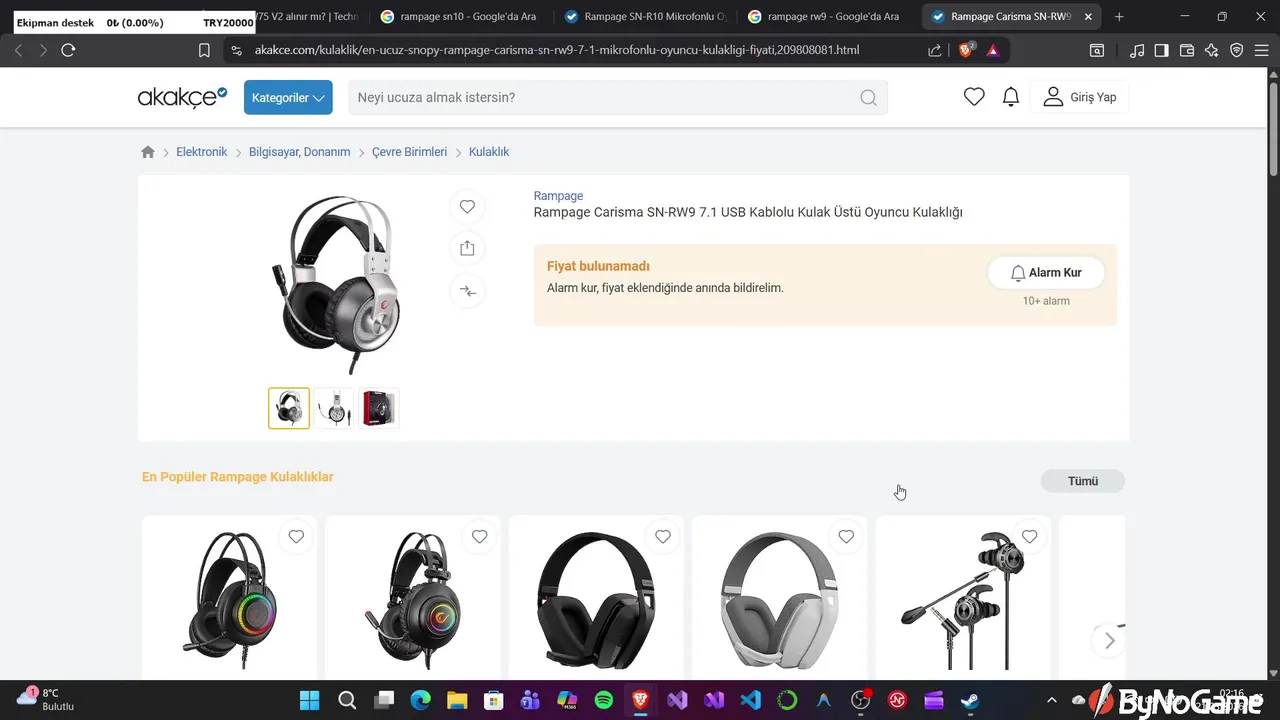Reload the page
Screen dimensions: 1280x720
coord(68,50)
